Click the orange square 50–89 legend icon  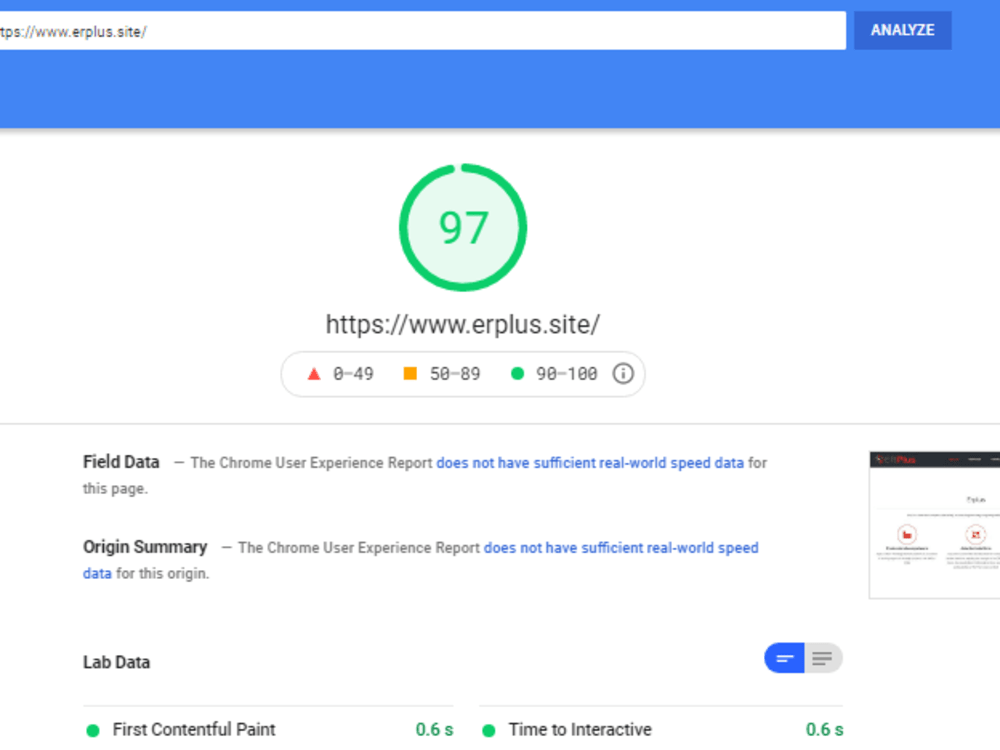[x=410, y=374]
